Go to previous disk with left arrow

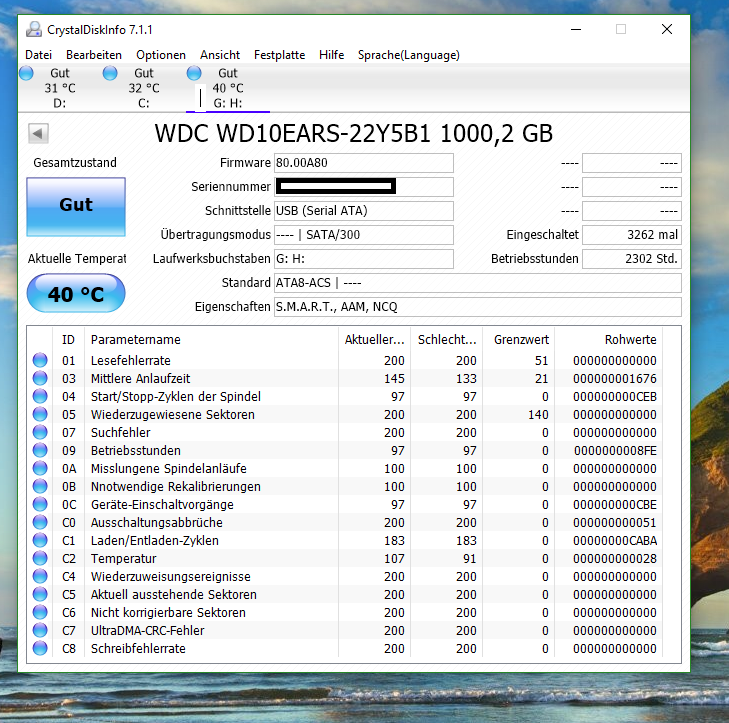click(38, 133)
